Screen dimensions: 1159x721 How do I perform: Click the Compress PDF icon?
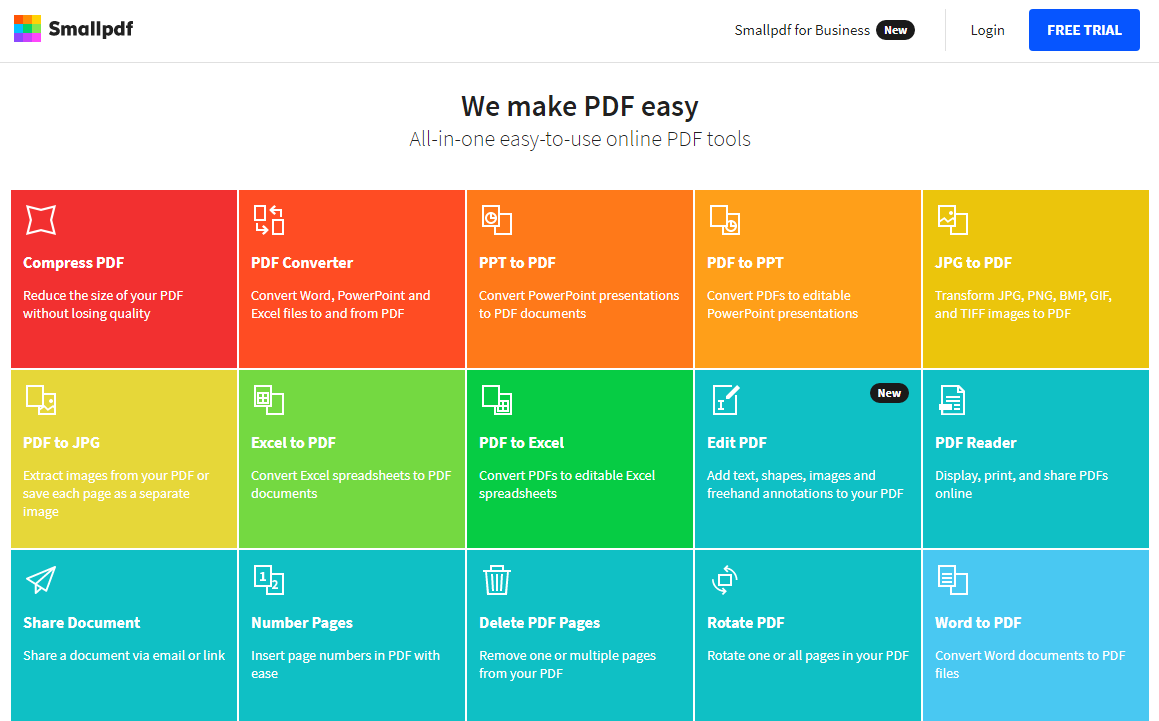click(x=41, y=220)
